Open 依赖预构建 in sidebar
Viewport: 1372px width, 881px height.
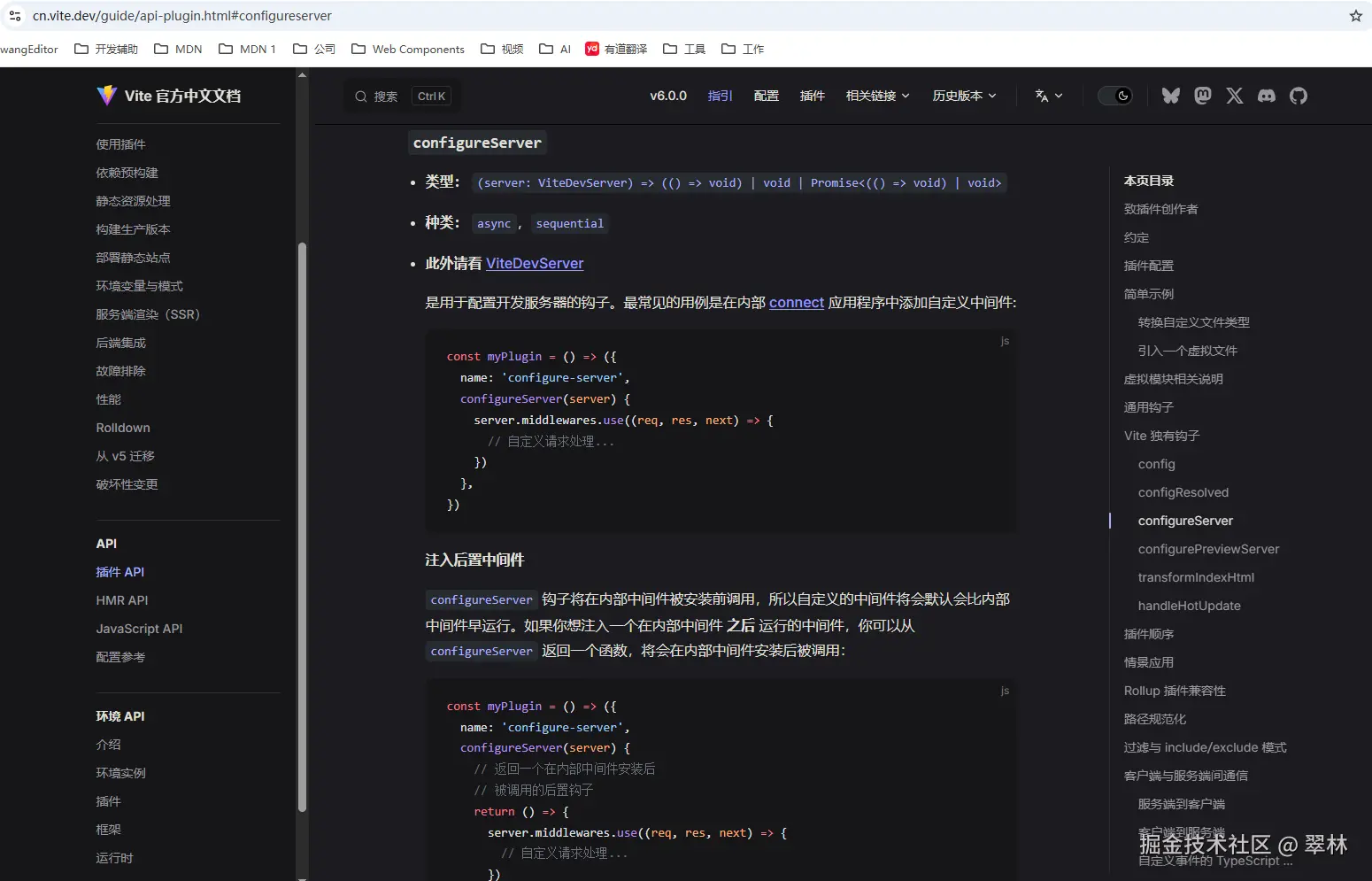pyautogui.click(x=127, y=173)
